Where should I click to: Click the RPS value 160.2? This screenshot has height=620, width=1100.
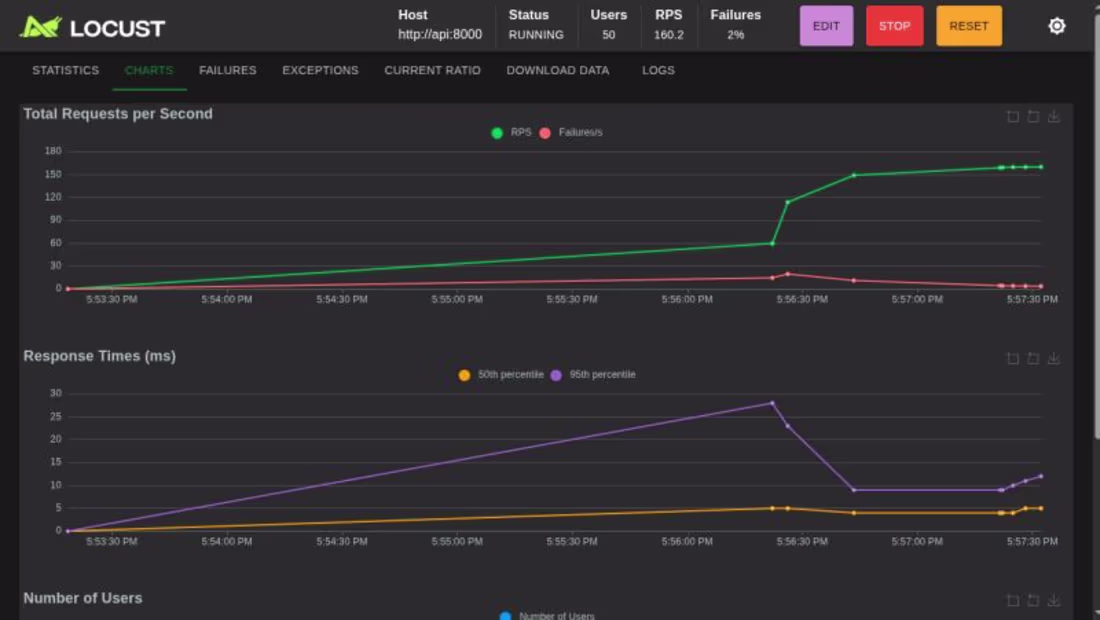click(x=669, y=34)
